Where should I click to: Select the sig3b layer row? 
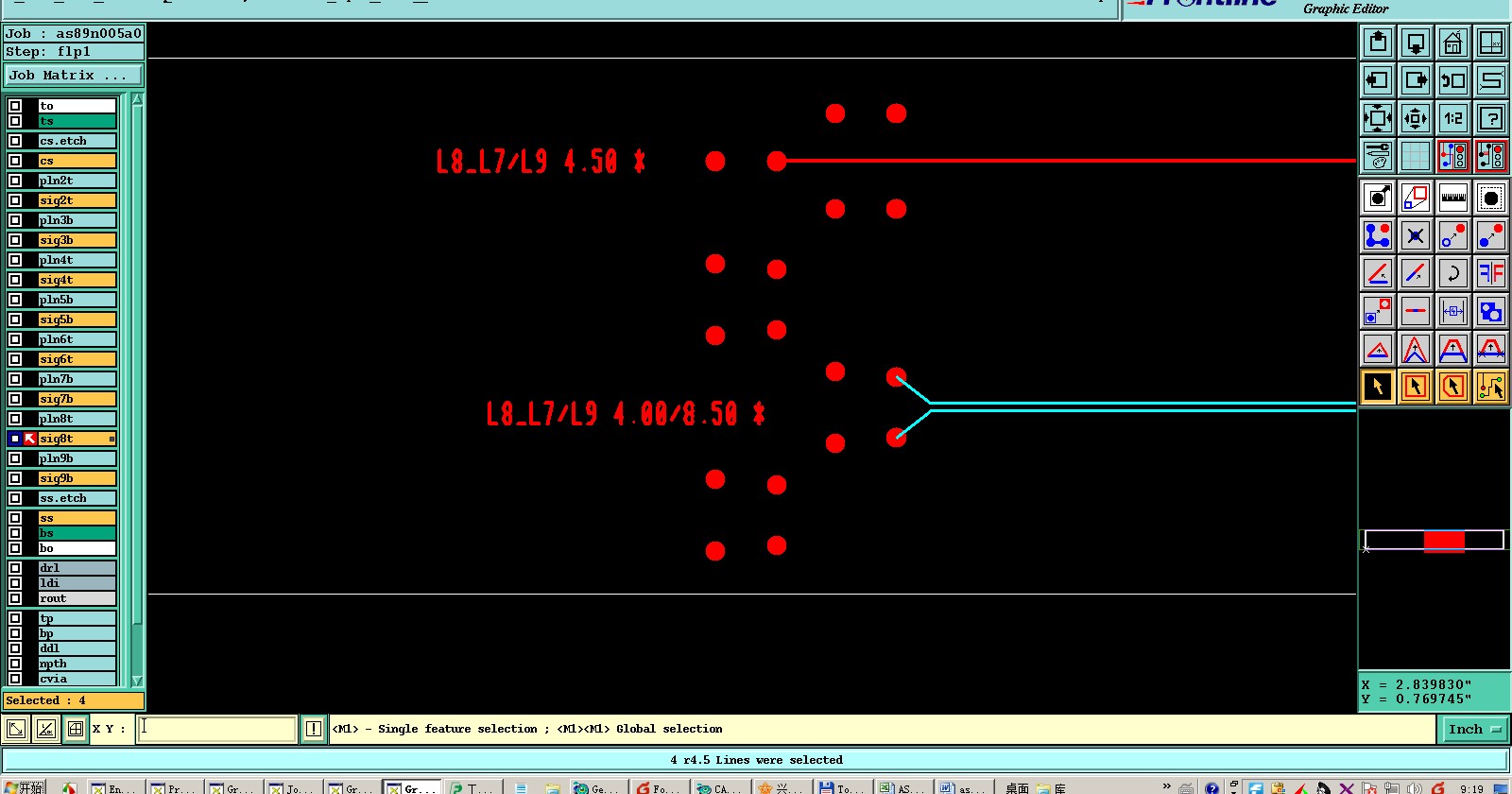click(77, 240)
